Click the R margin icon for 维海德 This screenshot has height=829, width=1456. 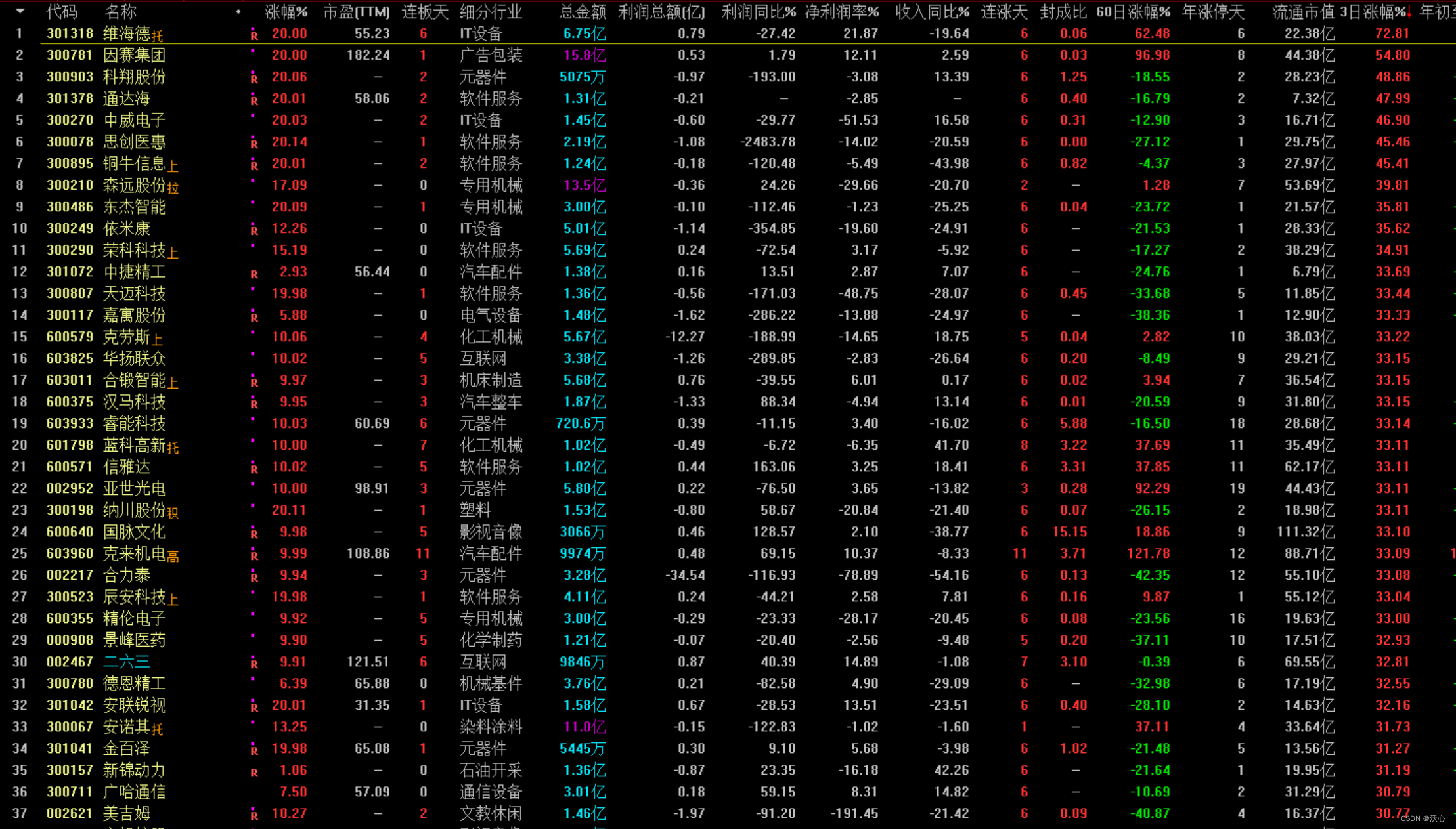(x=254, y=35)
